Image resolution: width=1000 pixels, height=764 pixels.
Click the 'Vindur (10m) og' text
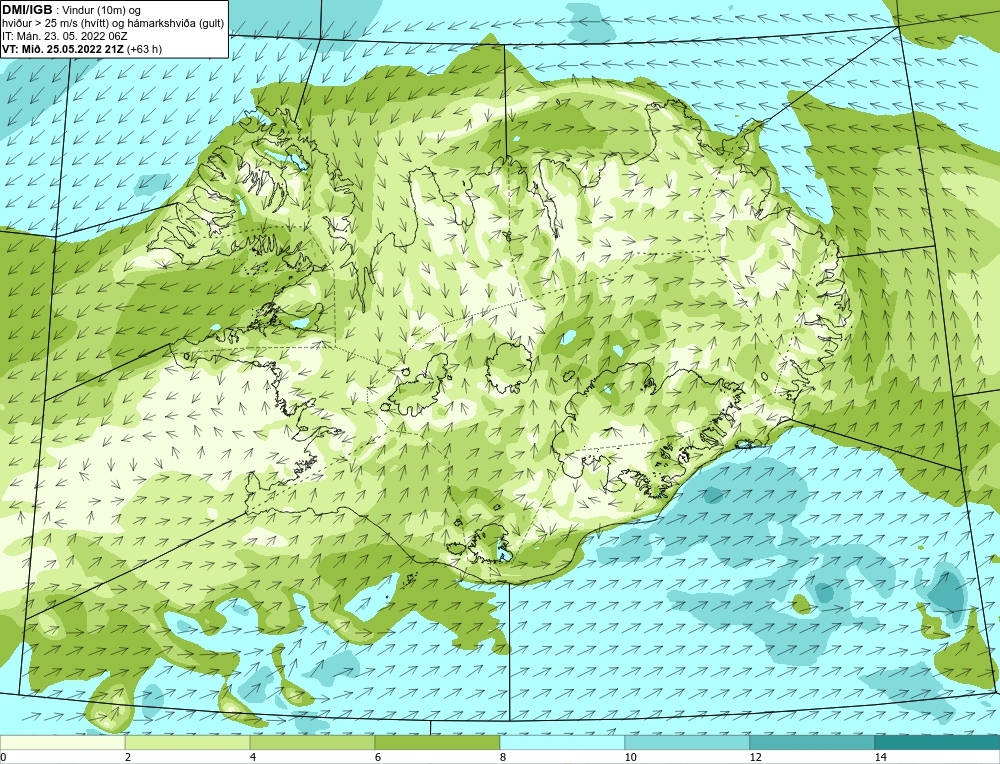click(103, 11)
